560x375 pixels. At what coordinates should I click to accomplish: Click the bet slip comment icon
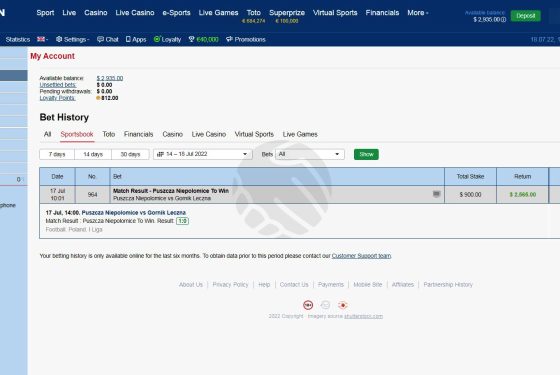coord(436,194)
